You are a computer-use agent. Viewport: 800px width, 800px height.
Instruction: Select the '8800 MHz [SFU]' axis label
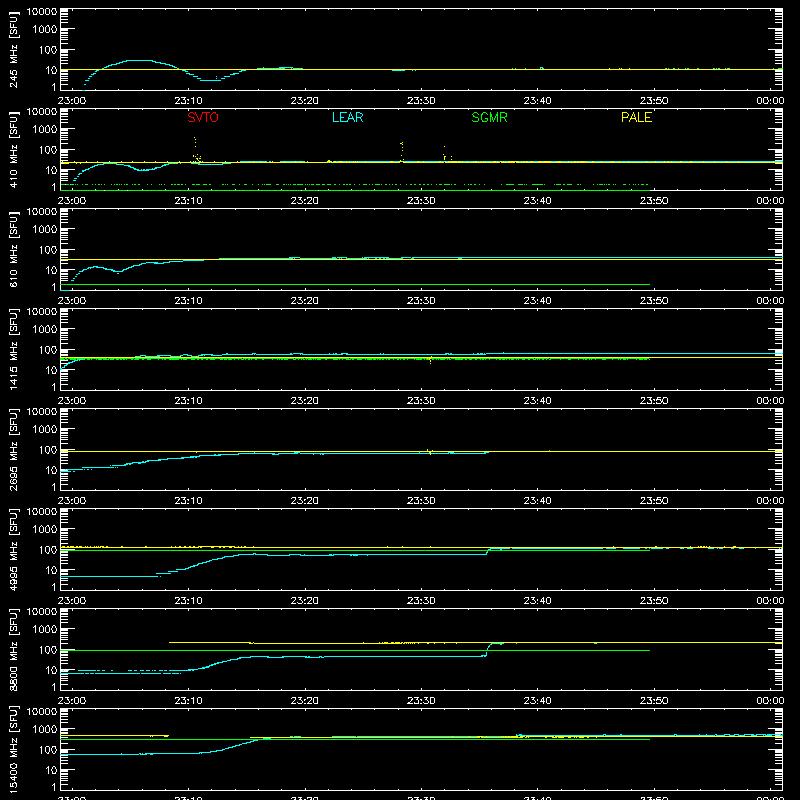(14, 649)
